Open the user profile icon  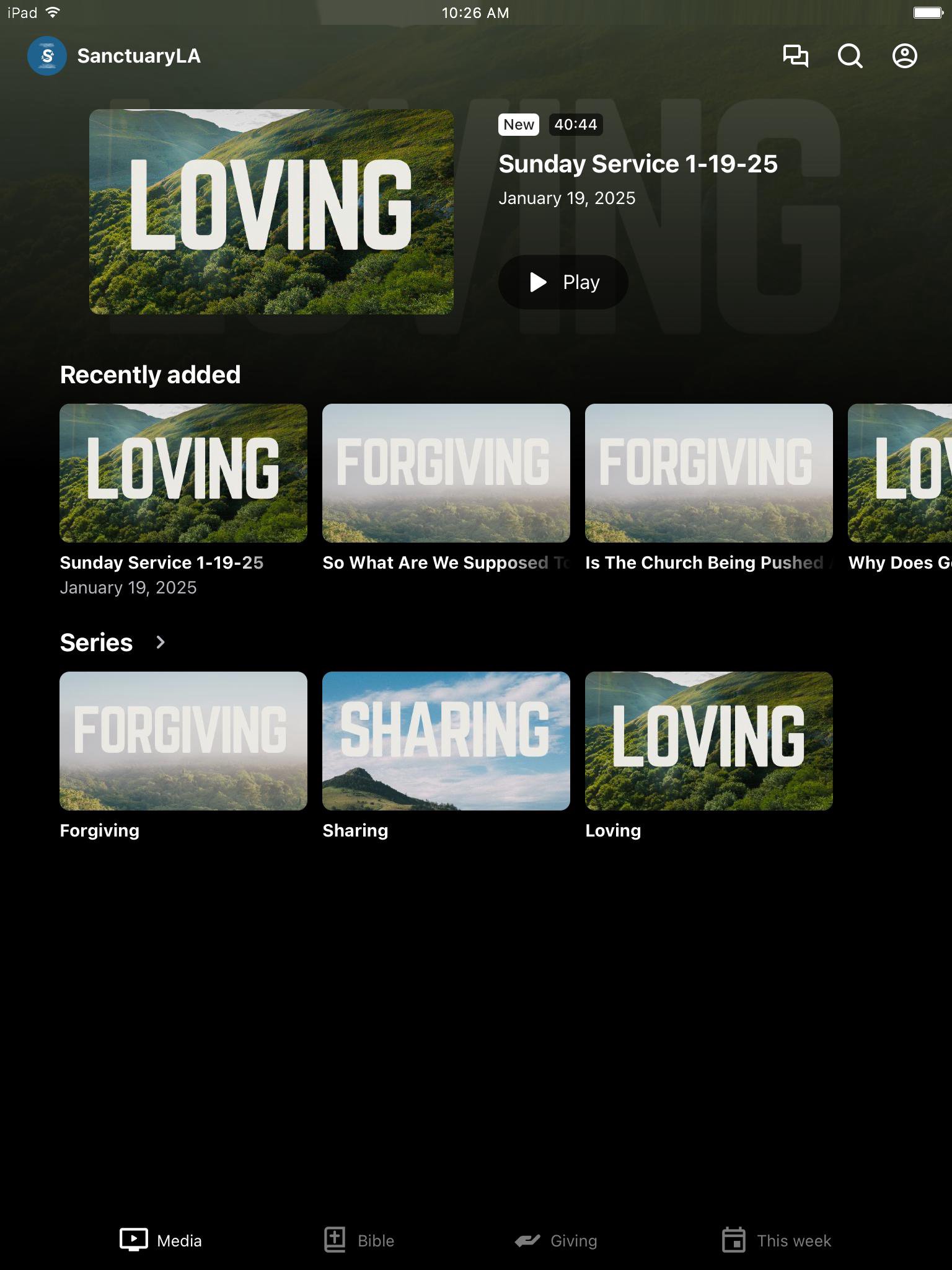pos(905,56)
